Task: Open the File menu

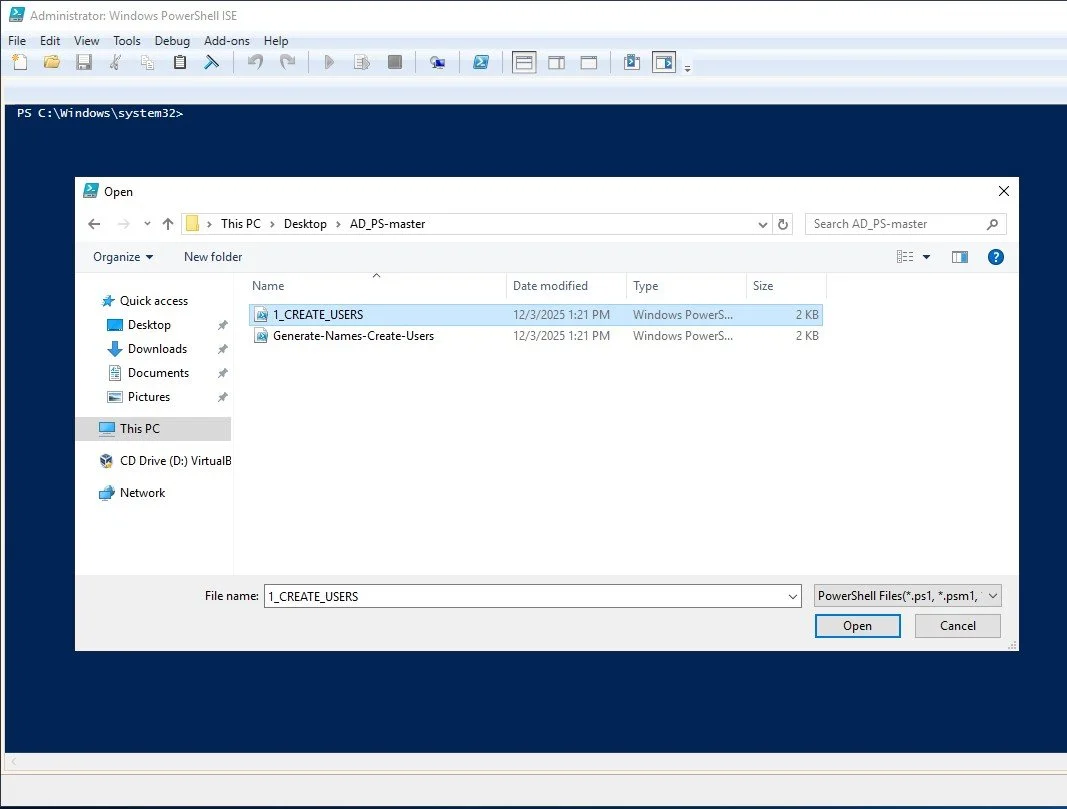Action: [17, 41]
